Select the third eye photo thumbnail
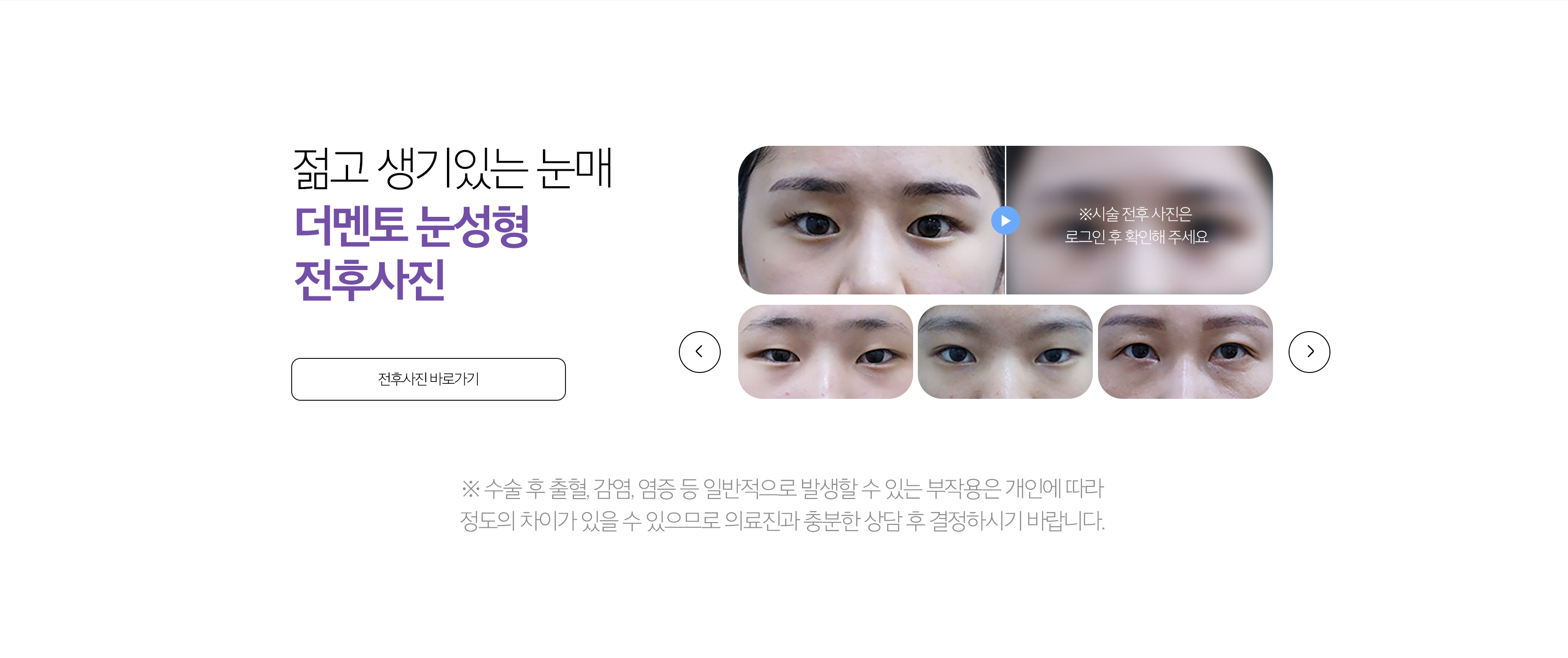 pyautogui.click(x=1185, y=352)
